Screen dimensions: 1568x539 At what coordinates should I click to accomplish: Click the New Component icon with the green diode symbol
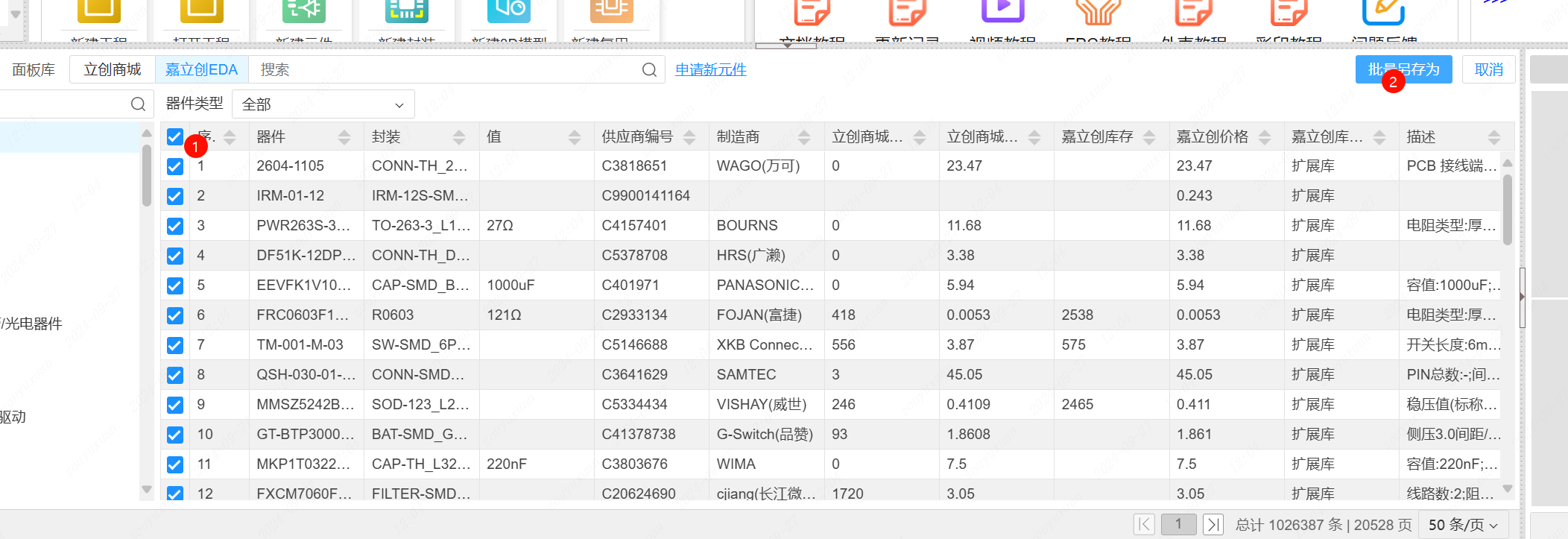pyautogui.click(x=304, y=10)
